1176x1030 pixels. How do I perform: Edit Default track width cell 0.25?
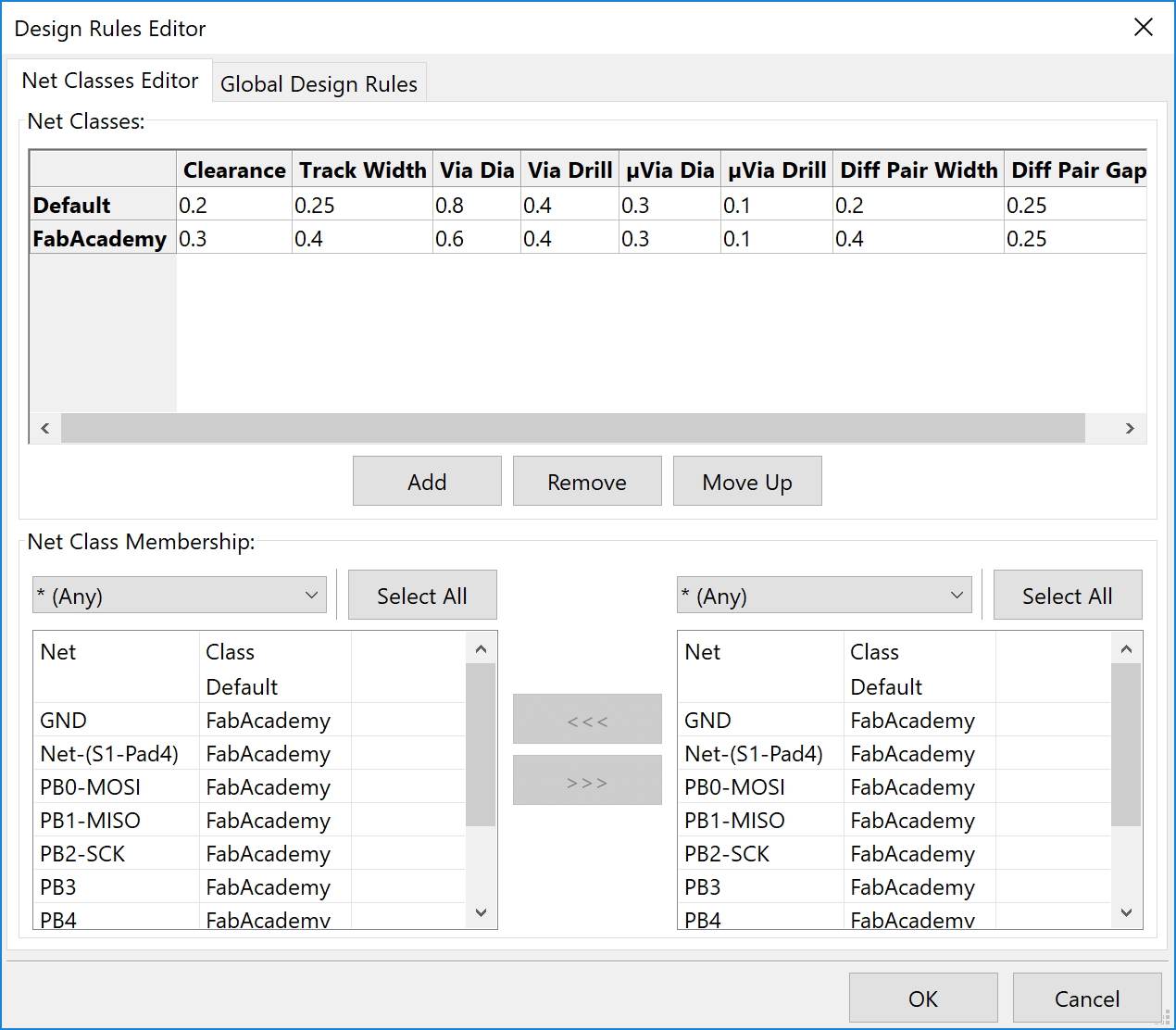click(362, 205)
